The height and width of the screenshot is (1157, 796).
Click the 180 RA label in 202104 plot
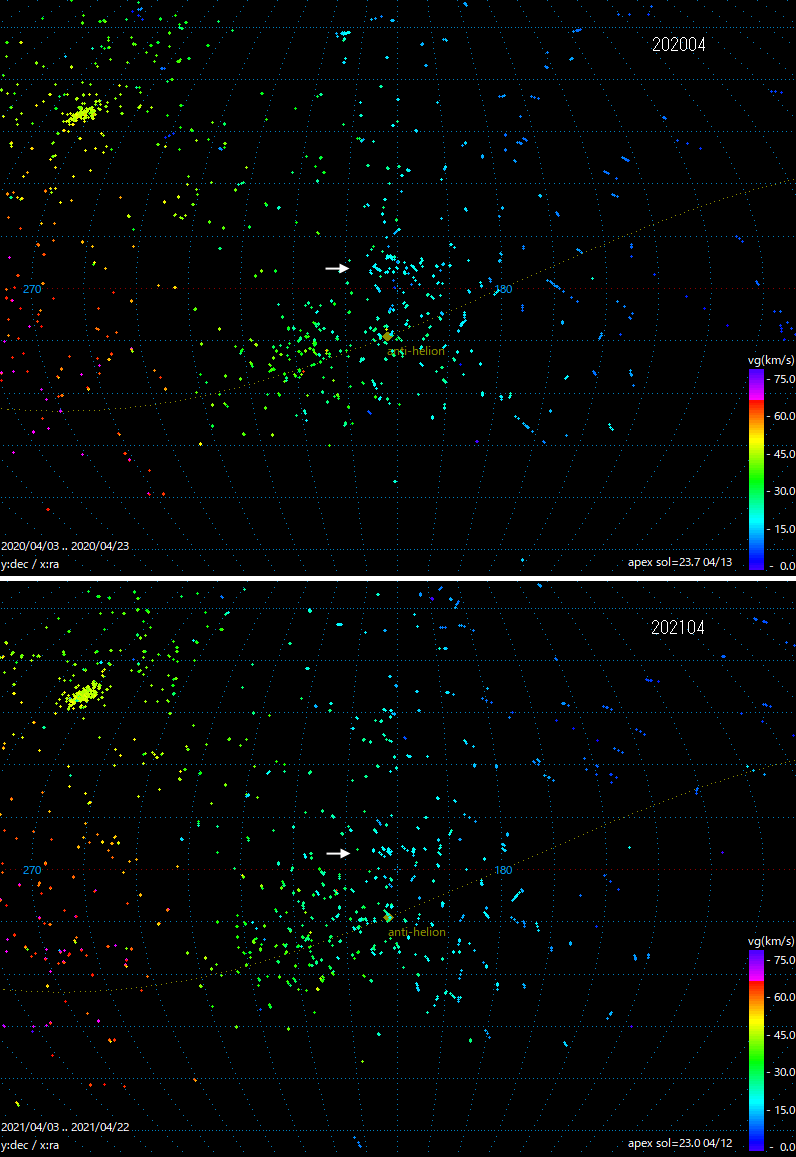coord(503,870)
